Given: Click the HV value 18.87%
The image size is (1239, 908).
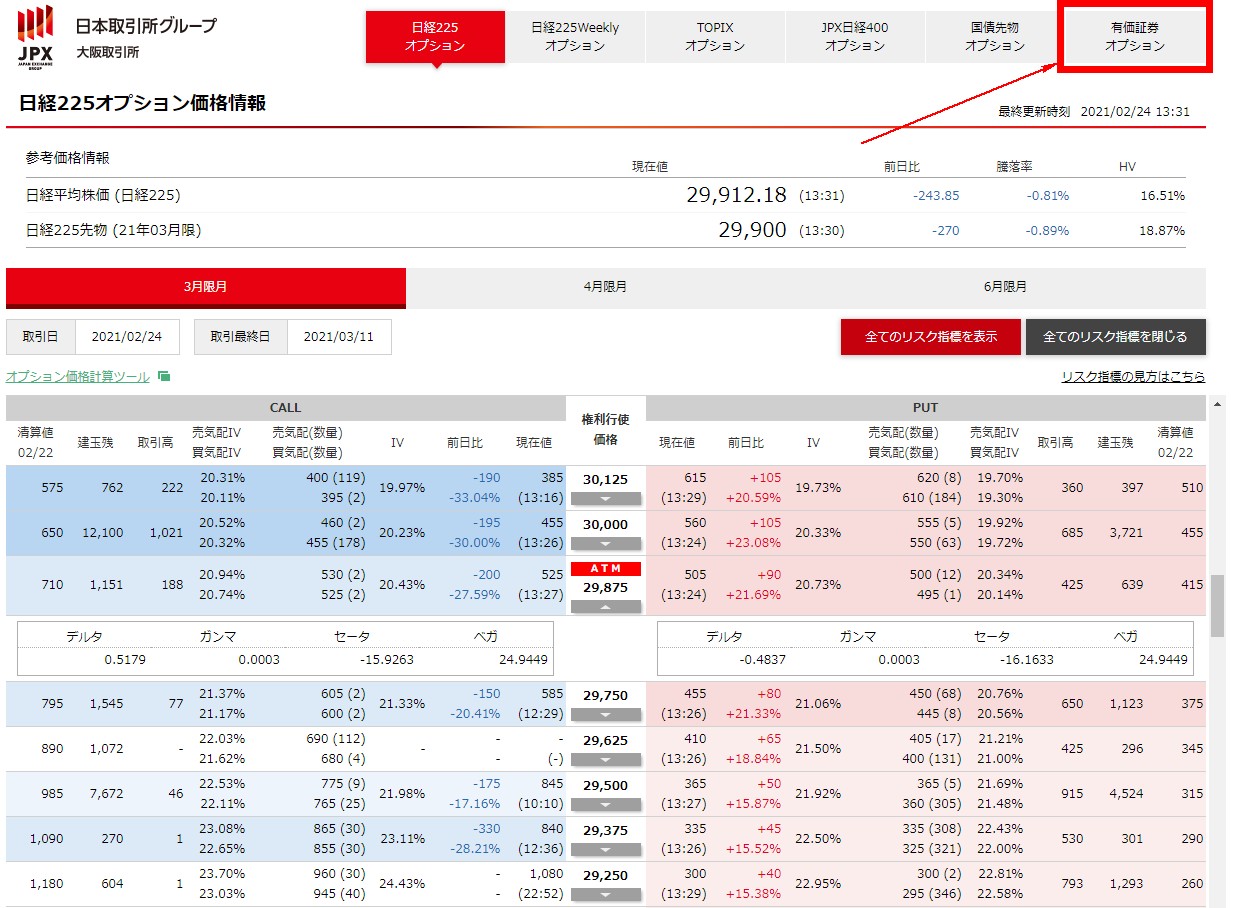Looking at the screenshot, I should pos(1163,231).
